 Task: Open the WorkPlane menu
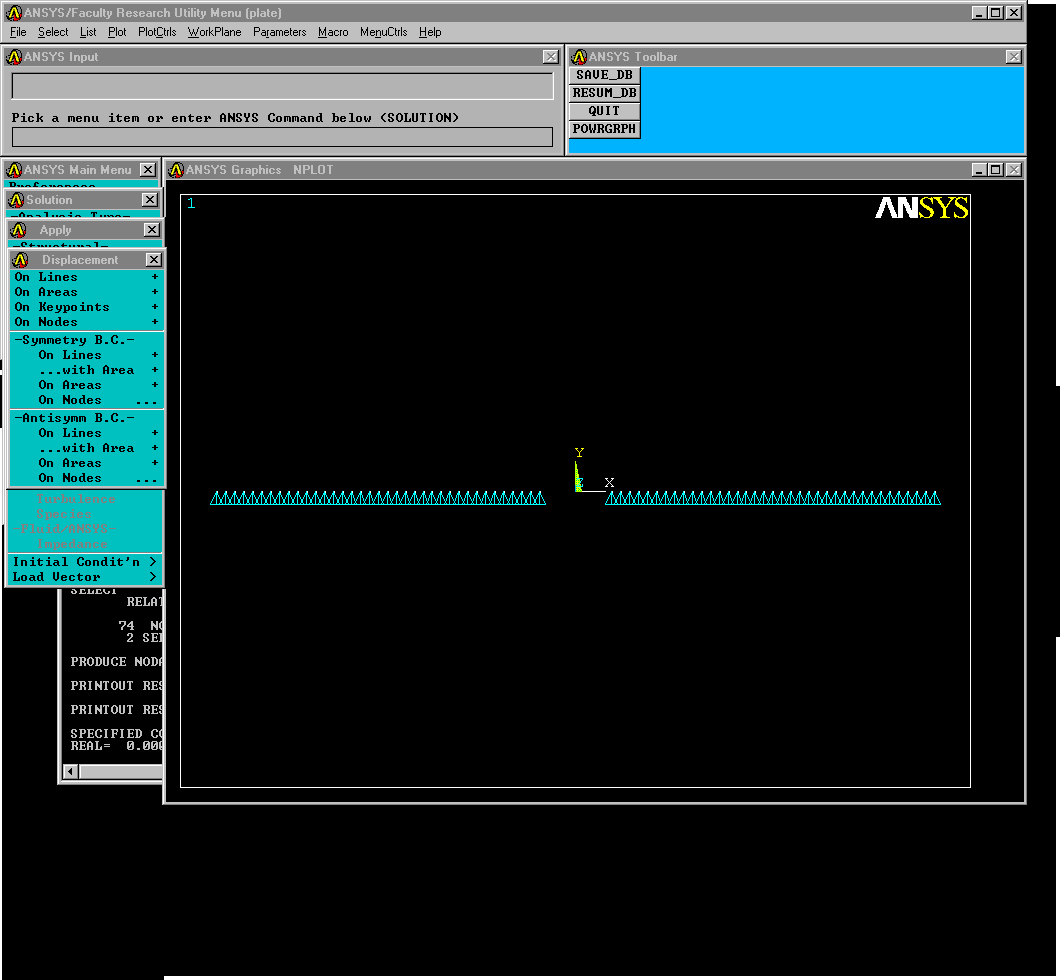coord(214,32)
